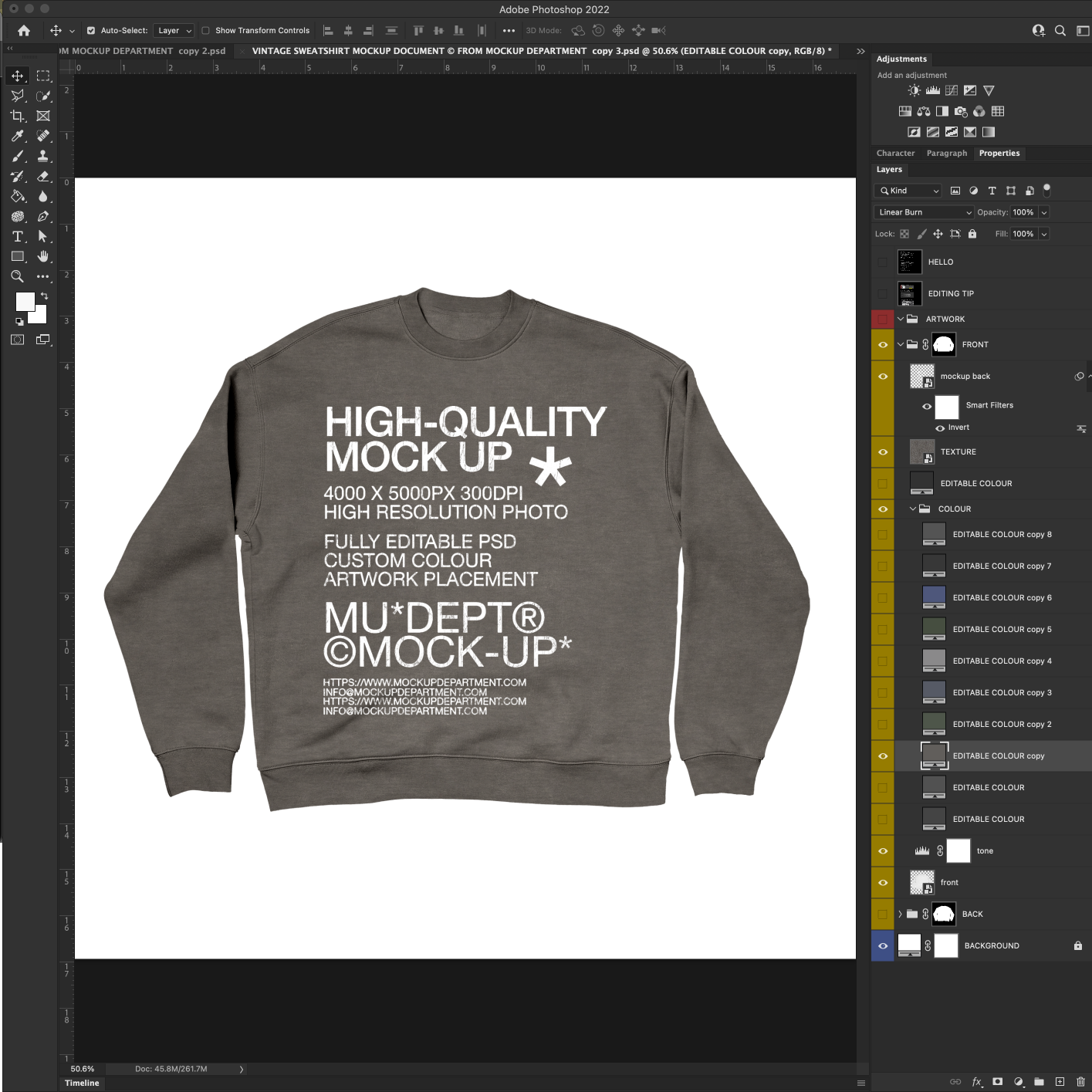Select the Crop tool
This screenshot has width=1092, height=1092.
[x=17, y=116]
